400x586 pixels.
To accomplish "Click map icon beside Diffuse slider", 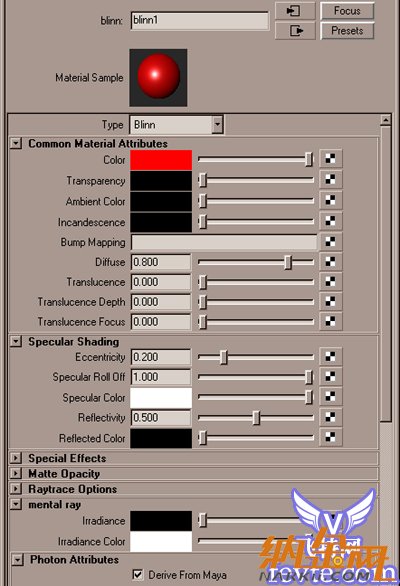I will [330, 262].
